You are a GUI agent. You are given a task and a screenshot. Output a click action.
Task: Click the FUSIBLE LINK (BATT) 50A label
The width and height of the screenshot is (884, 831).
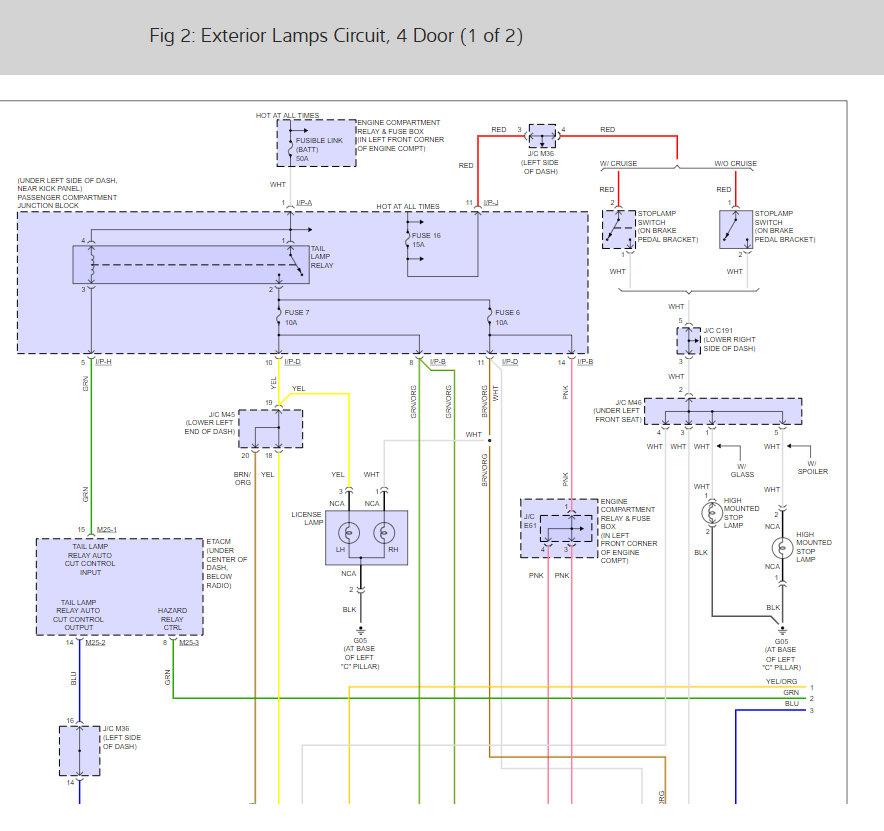[x=319, y=149]
